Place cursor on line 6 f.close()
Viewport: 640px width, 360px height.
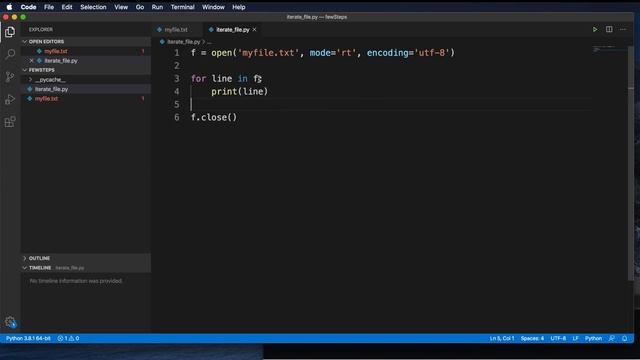pos(214,118)
